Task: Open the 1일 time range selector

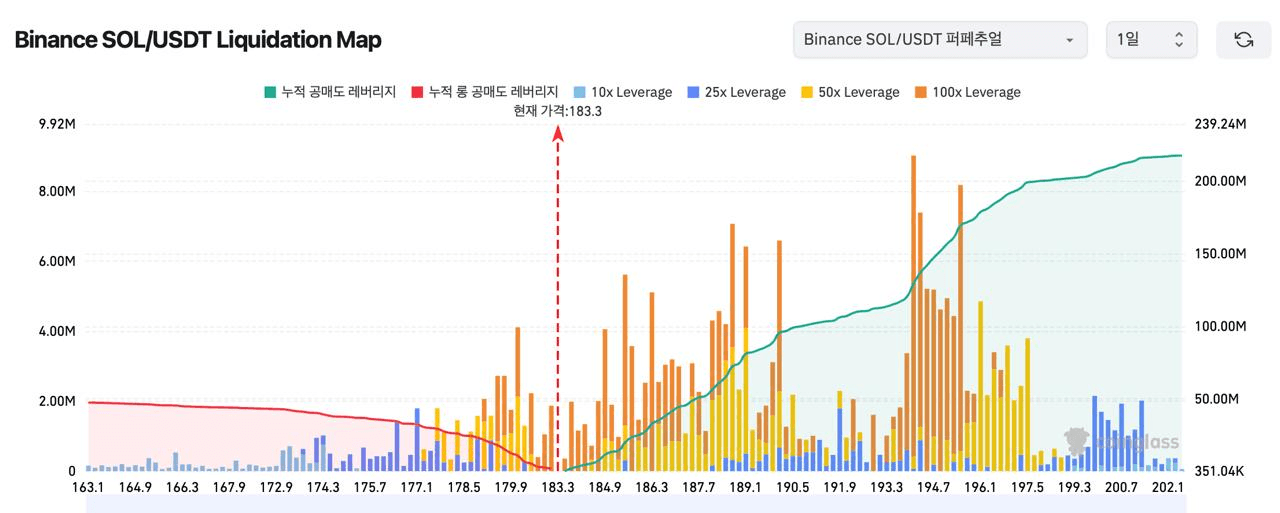Action: coord(1151,40)
